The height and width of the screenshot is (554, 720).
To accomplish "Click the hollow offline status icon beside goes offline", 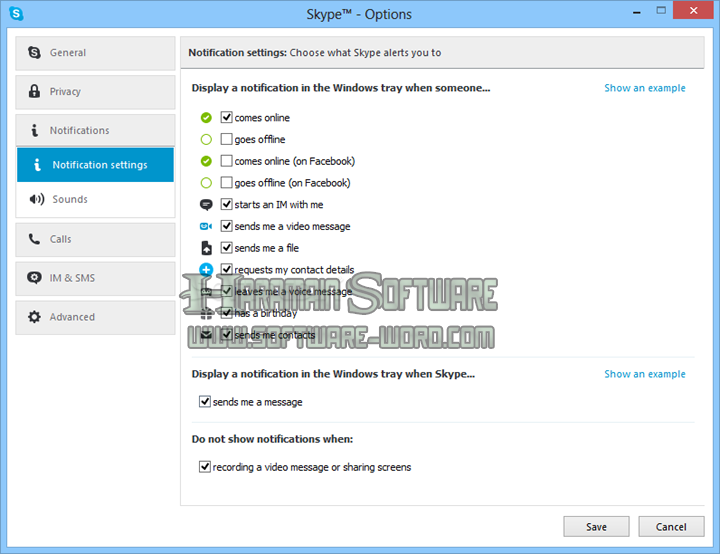I will (x=206, y=139).
